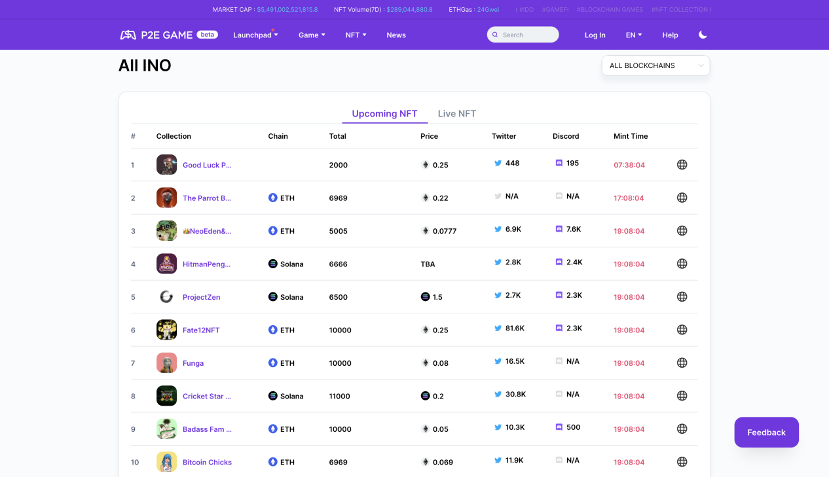Open the NFT dropdown menu

click(356, 35)
